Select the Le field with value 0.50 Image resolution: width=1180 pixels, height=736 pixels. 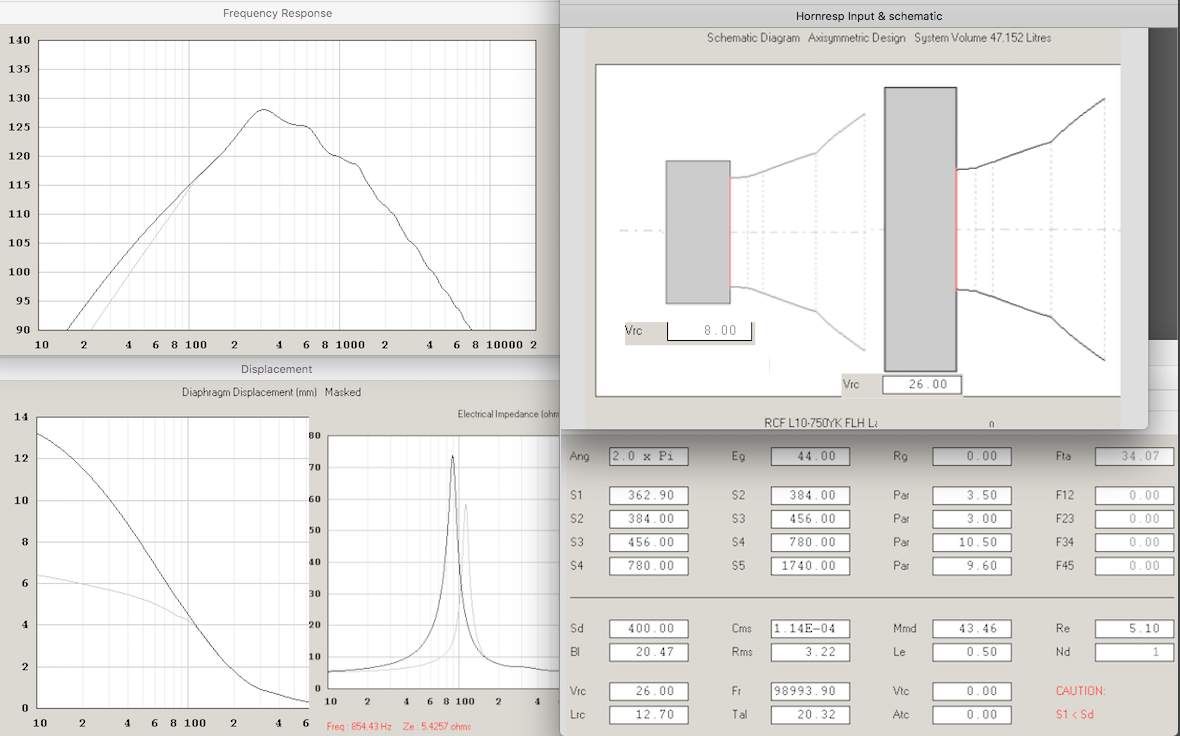(x=972, y=652)
